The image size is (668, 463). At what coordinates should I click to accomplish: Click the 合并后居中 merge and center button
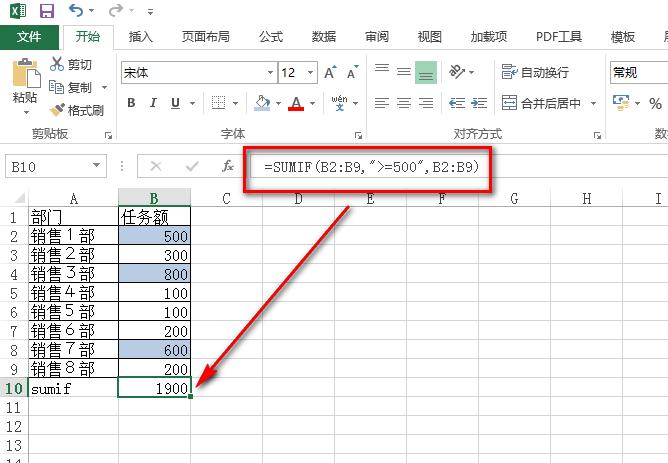pos(541,103)
